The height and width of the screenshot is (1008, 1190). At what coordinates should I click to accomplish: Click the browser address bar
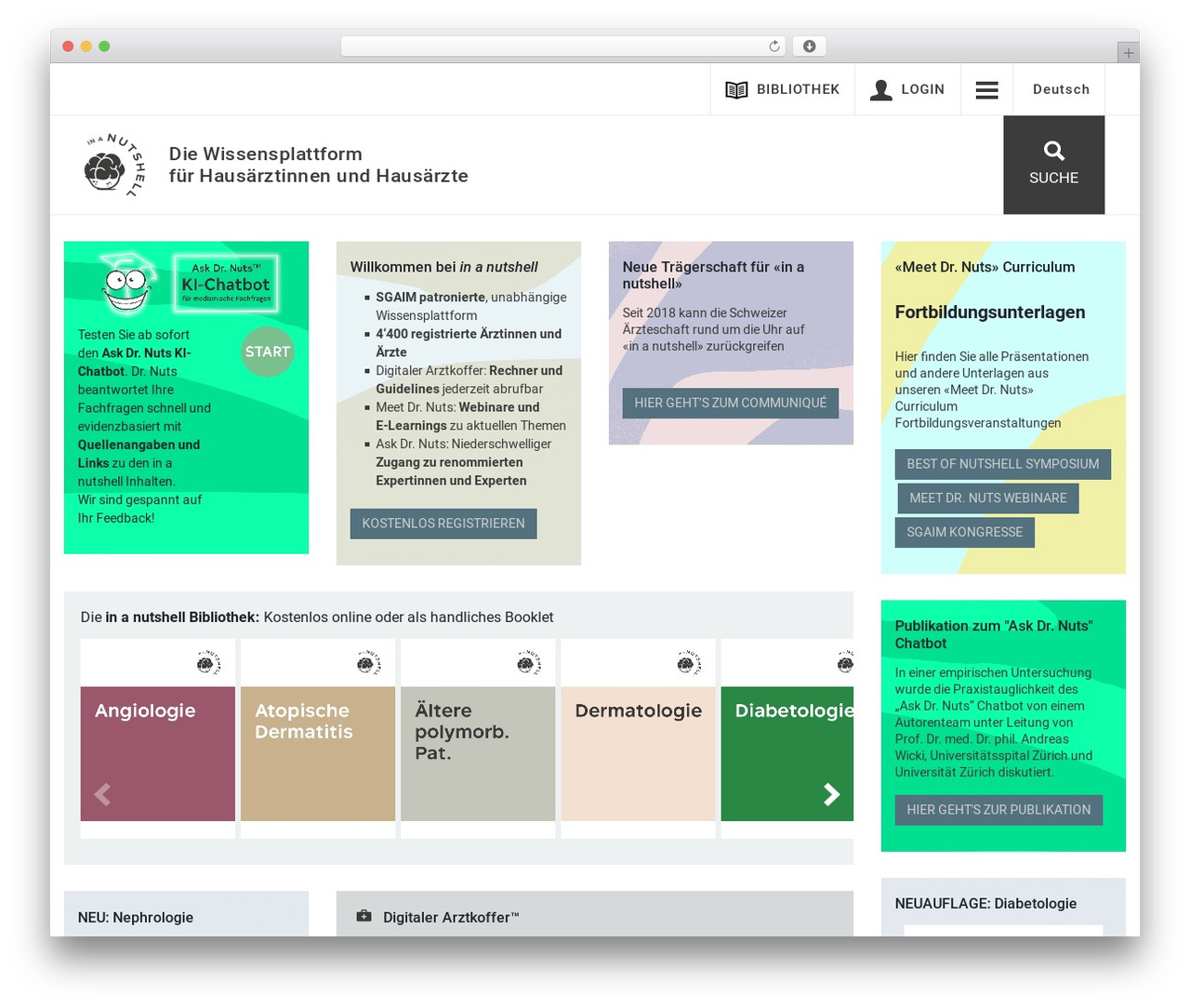coord(553,46)
